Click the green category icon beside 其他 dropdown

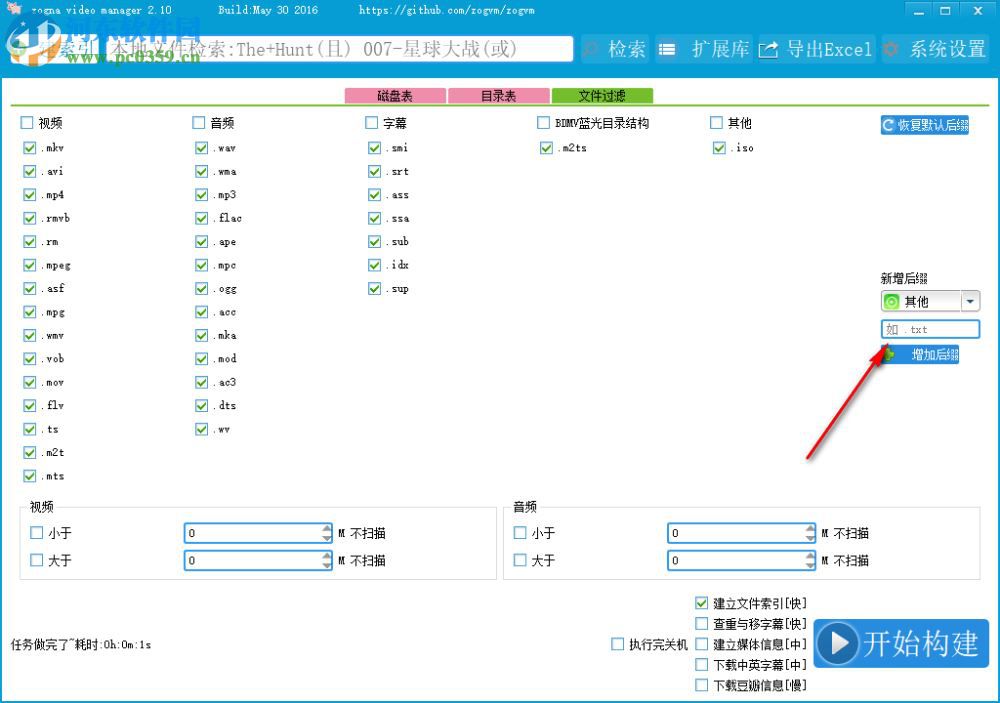click(x=892, y=300)
